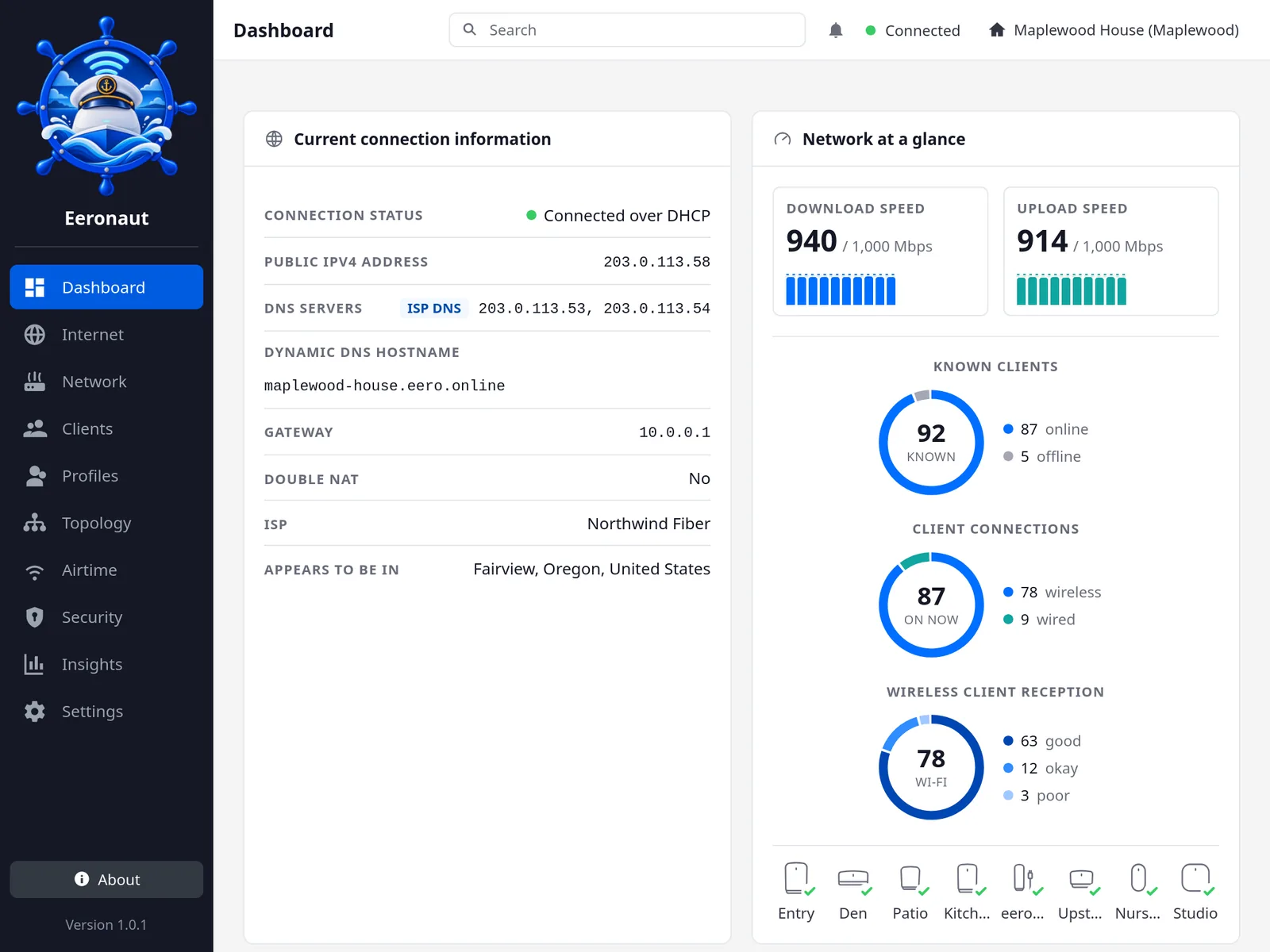The height and width of the screenshot is (952, 1270).
Task: Click the About button
Action: coord(106,880)
